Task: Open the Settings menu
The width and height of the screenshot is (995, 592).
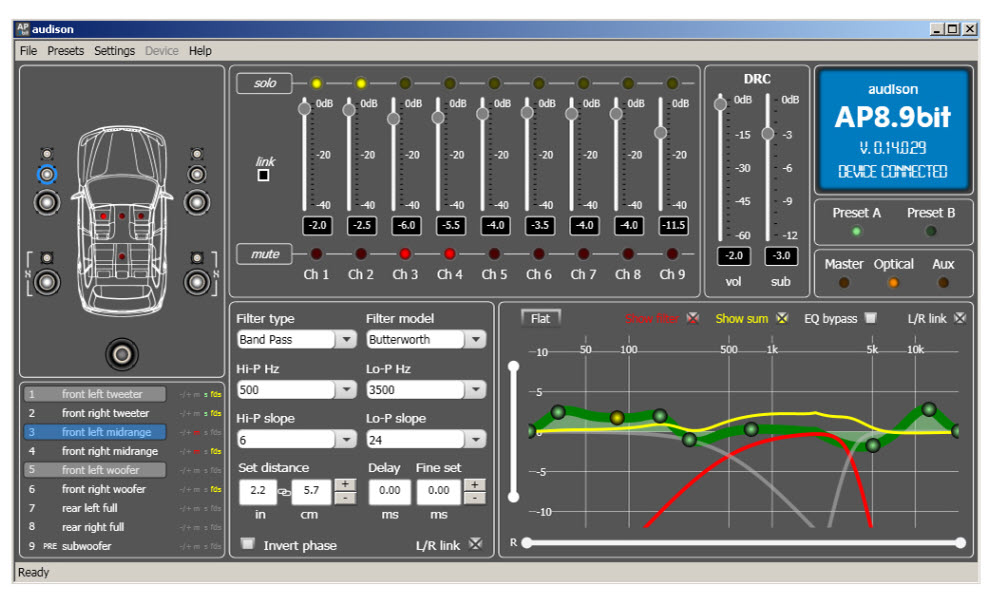Action: tap(114, 51)
